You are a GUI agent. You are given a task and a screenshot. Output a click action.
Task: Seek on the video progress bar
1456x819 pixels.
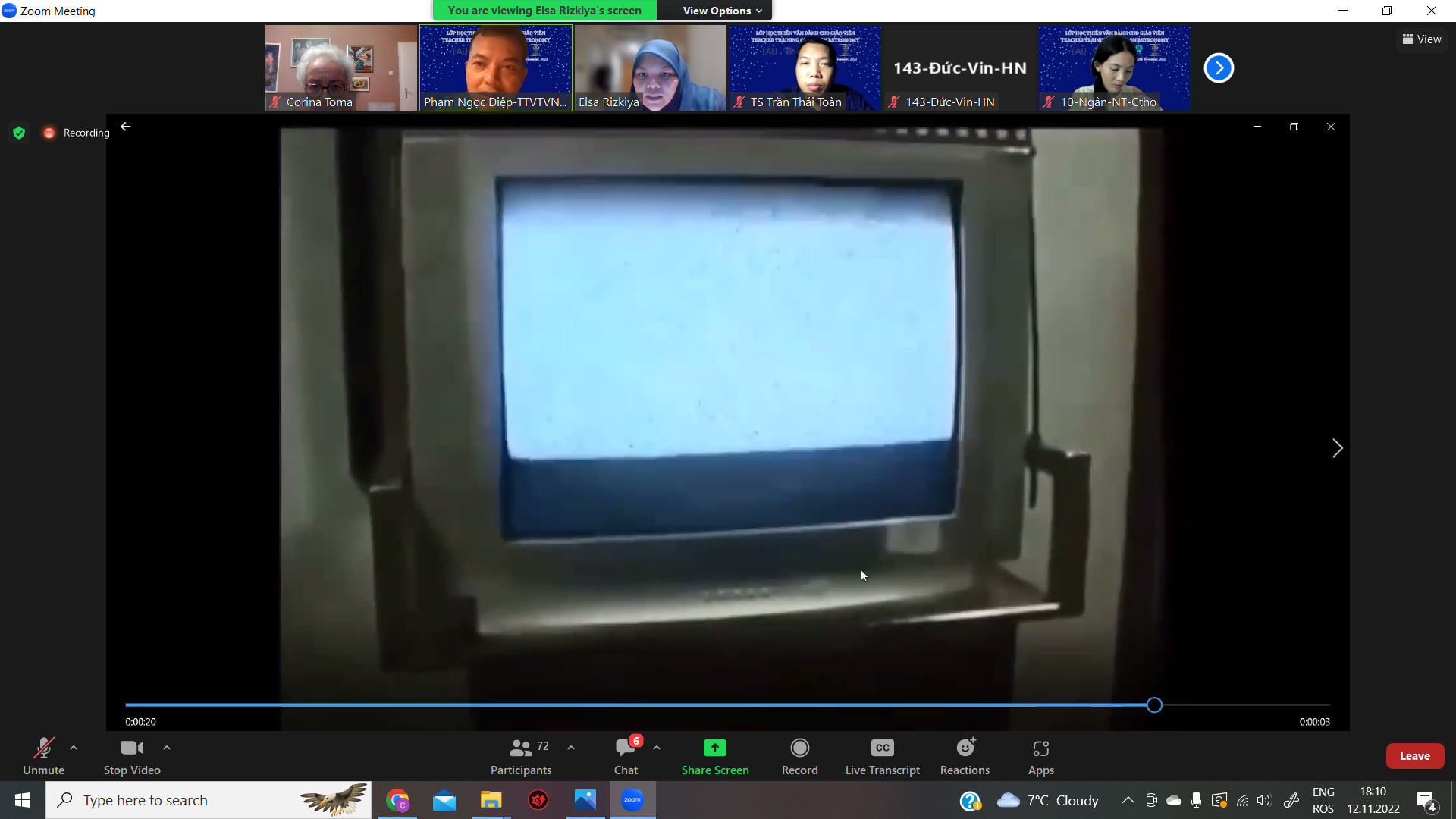[x=728, y=705]
